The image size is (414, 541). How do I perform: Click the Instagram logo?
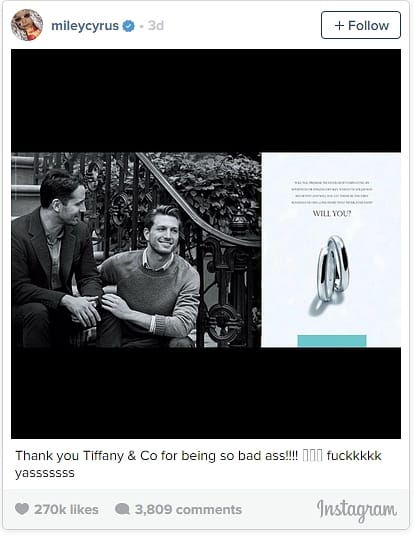(357, 510)
